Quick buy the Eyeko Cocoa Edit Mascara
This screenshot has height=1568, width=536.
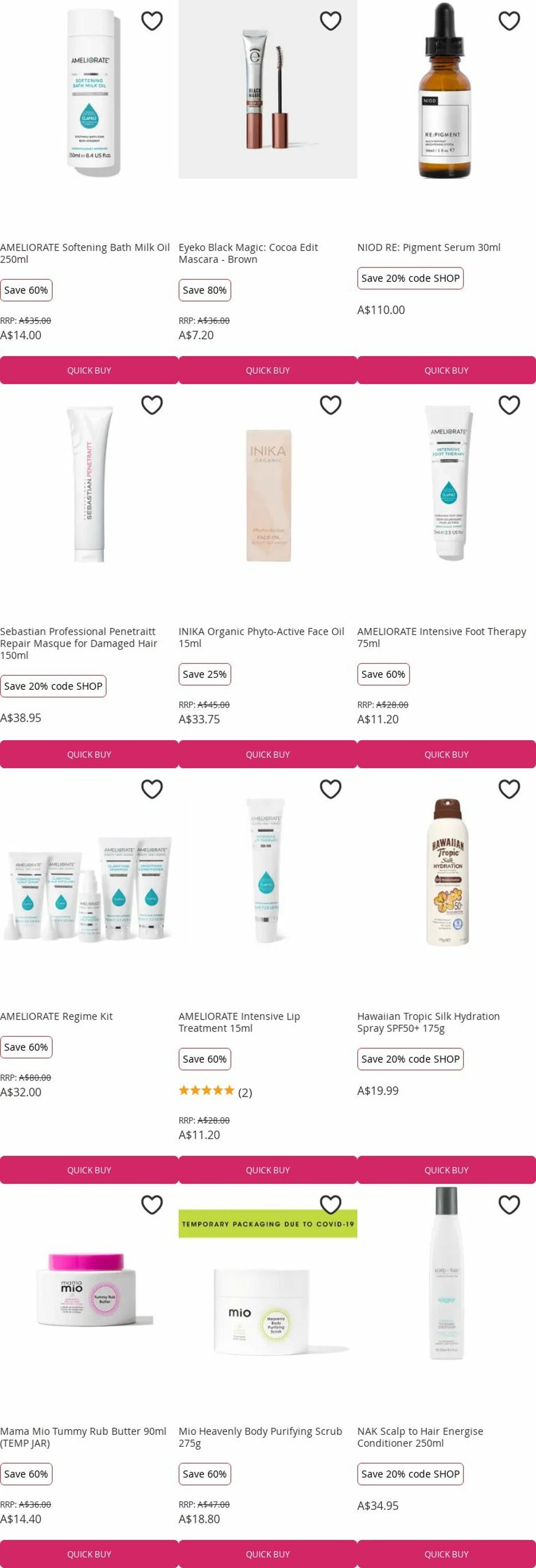point(267,370)
